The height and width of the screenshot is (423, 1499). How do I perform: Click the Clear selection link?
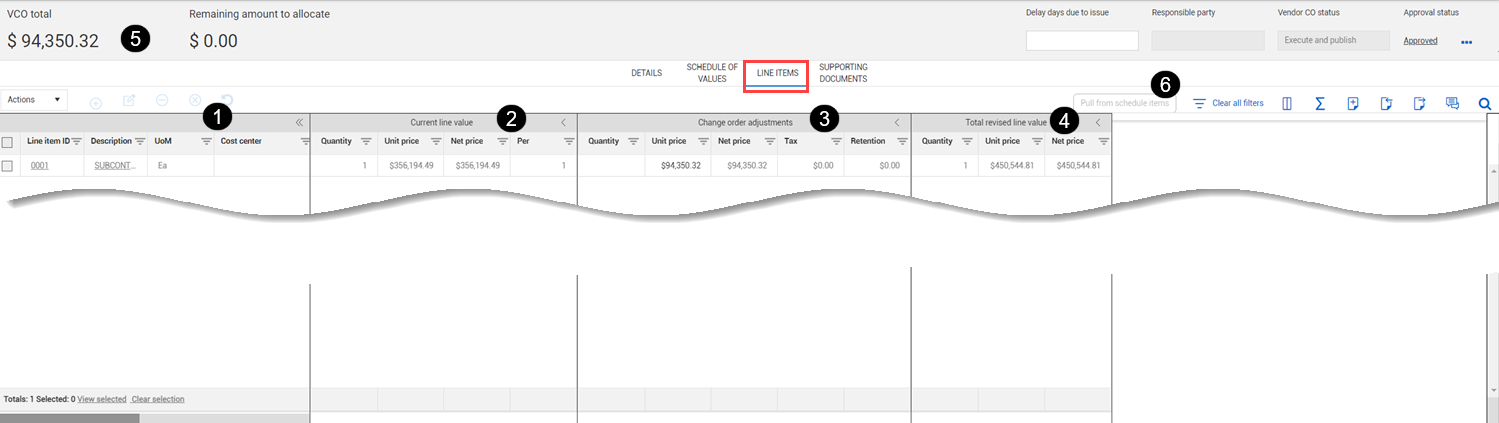click(x=158, y=399)
